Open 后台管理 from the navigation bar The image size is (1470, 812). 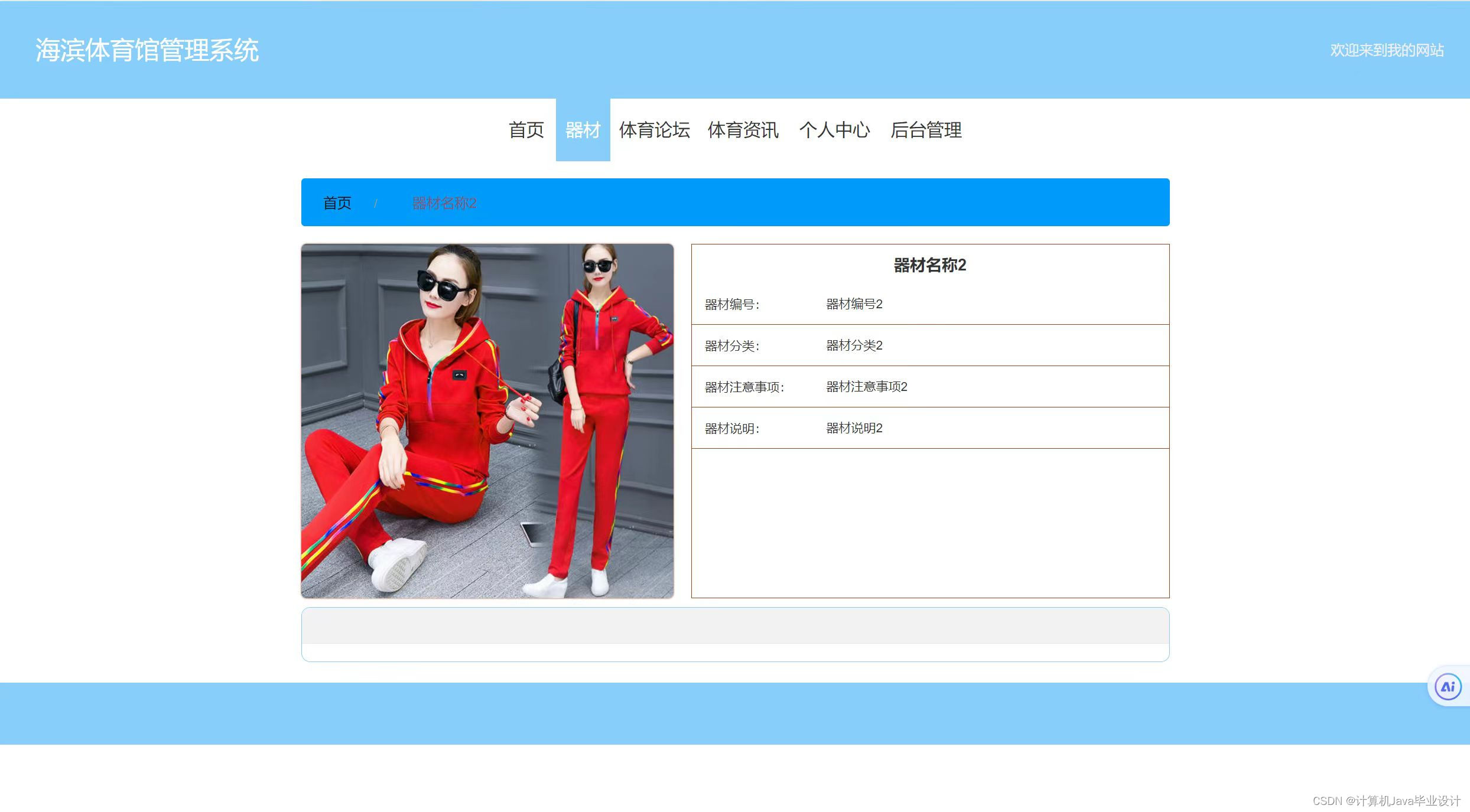[926, 130]
